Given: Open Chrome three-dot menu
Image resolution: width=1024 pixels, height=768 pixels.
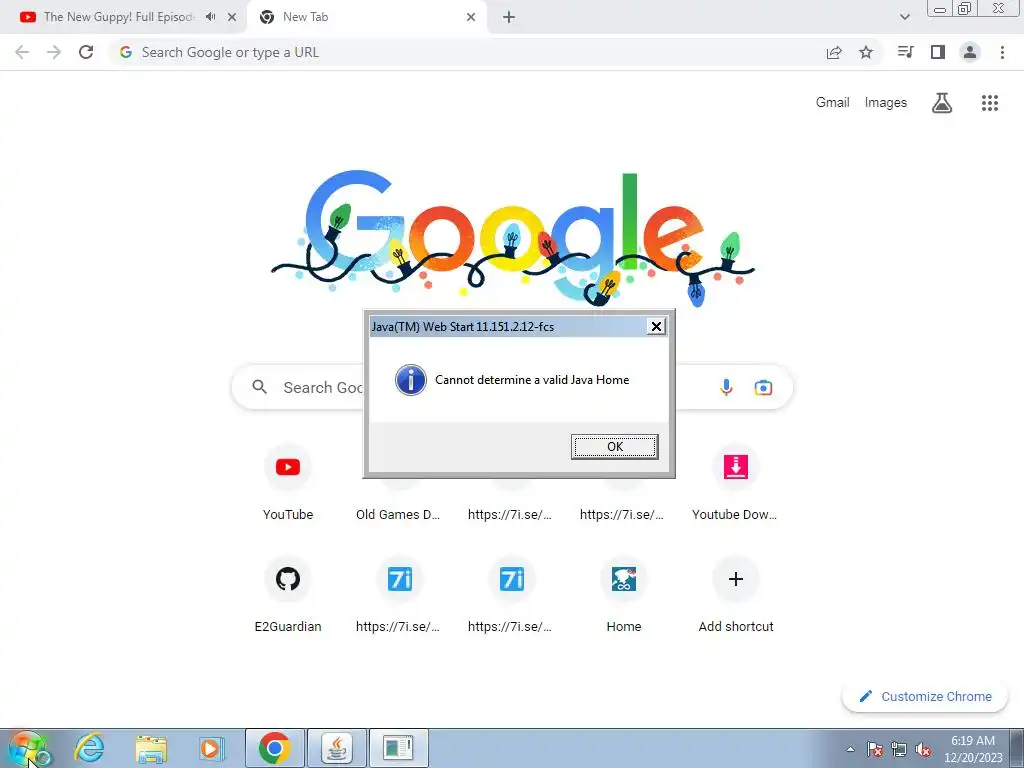Looking at the screenshot, I should pos(1002,52).
